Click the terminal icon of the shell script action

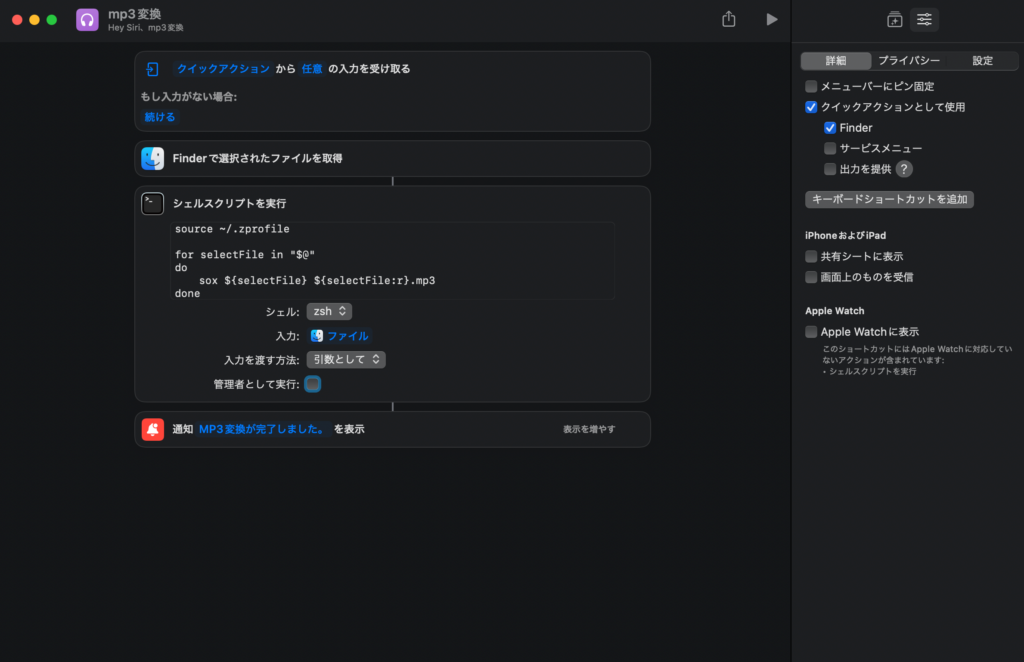click(x=153, y=203)
